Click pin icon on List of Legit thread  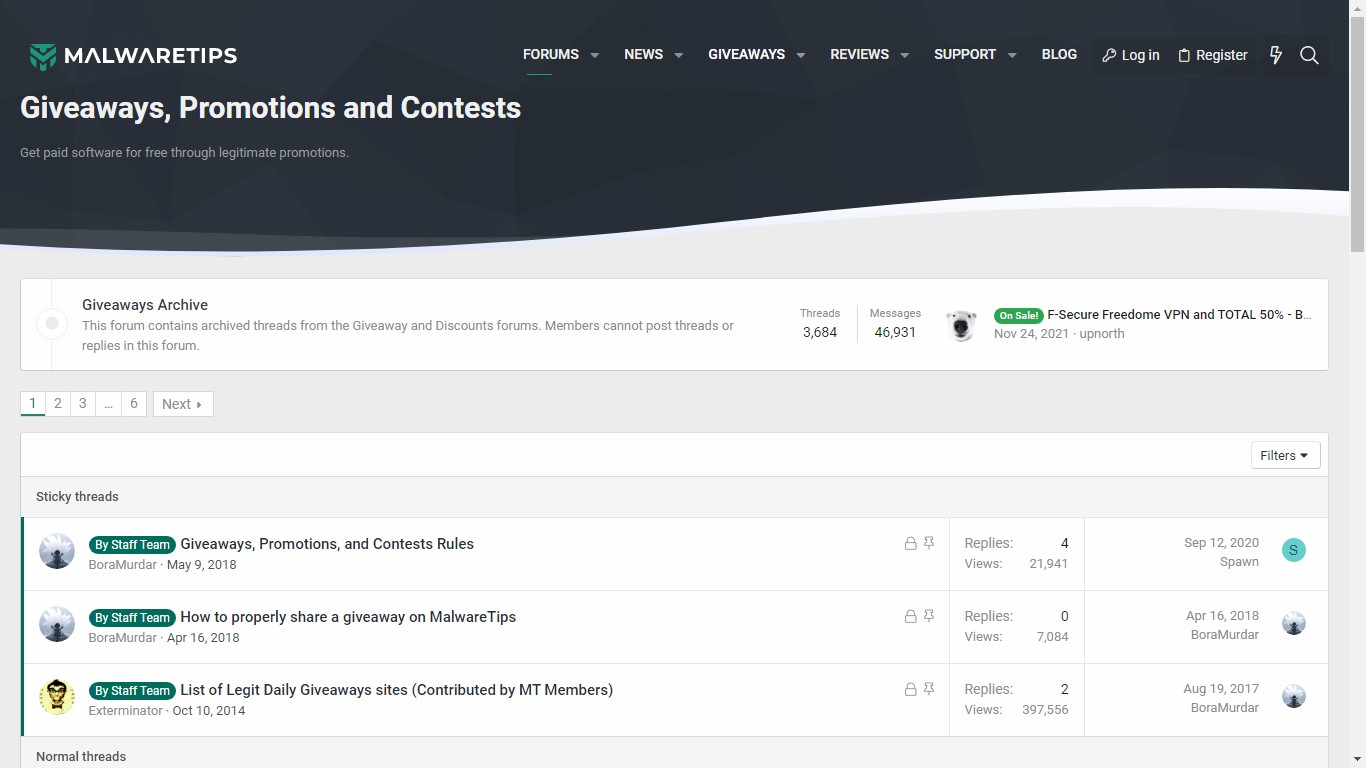929,689
